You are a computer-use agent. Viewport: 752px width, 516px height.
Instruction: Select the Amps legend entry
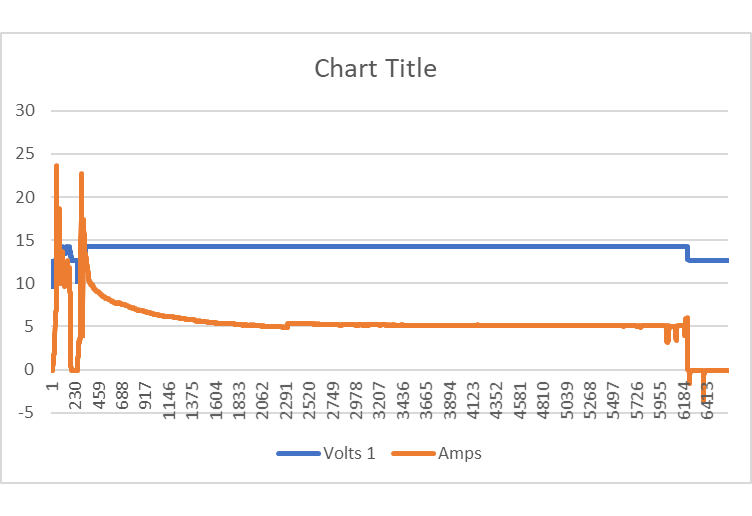point(460,453)
